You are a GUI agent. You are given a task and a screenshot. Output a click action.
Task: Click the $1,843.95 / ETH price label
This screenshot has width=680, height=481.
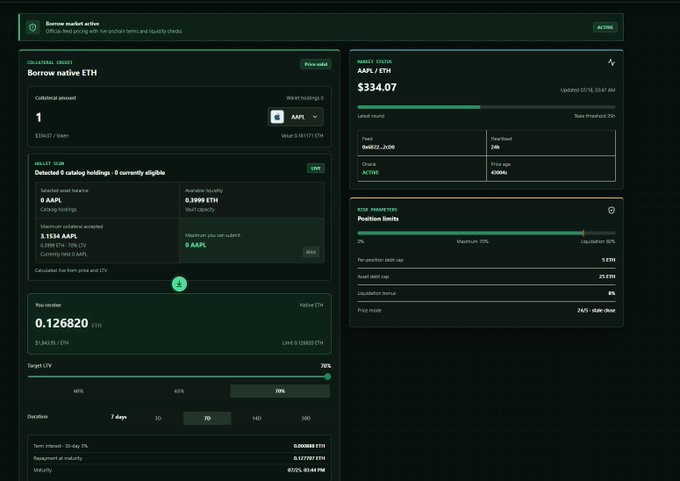click(52, 343)
